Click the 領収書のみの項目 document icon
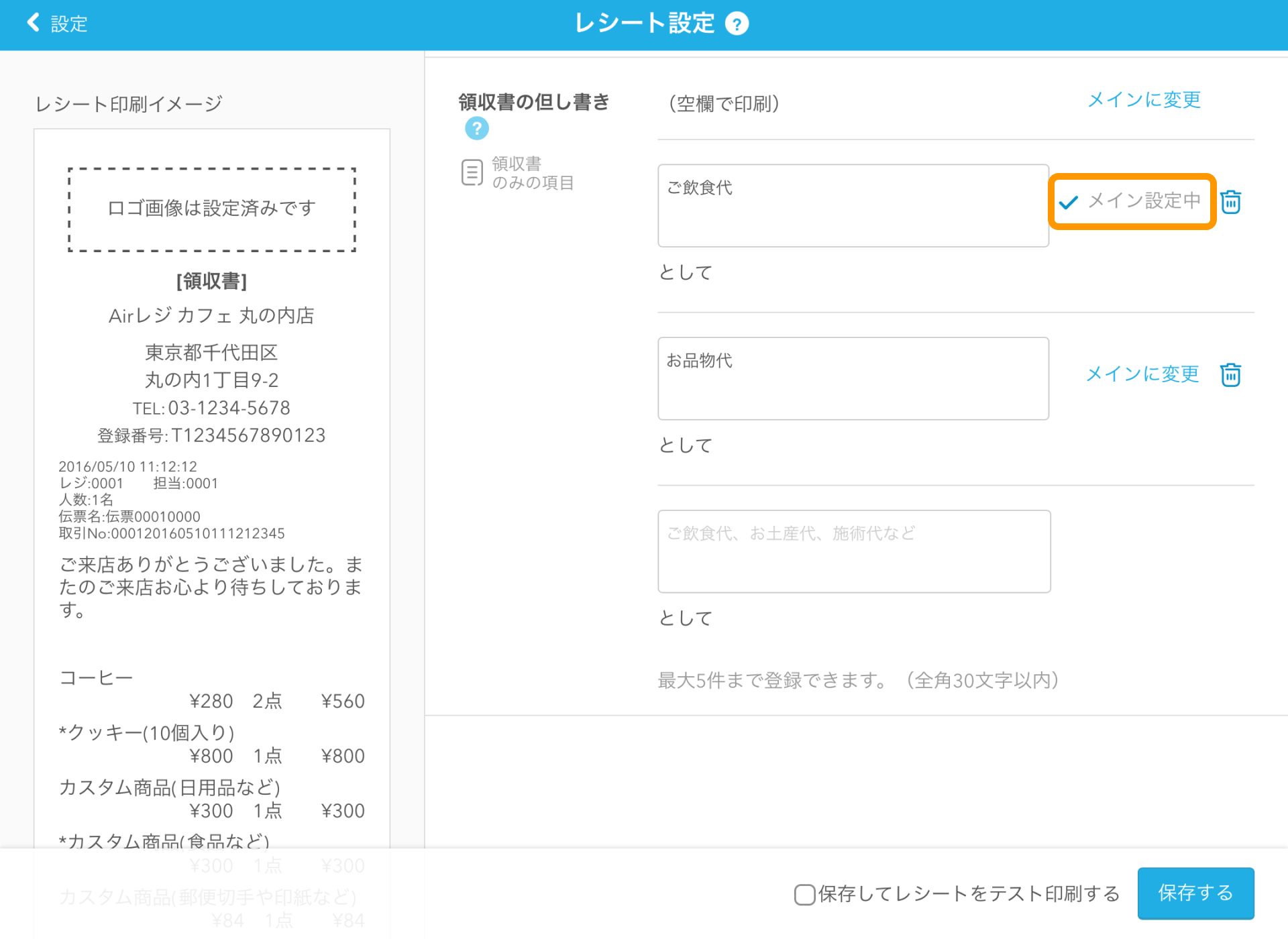Image resolution: width=1288 pixels, height=939 pixels. pyautogui.click(x=472, y=172)
